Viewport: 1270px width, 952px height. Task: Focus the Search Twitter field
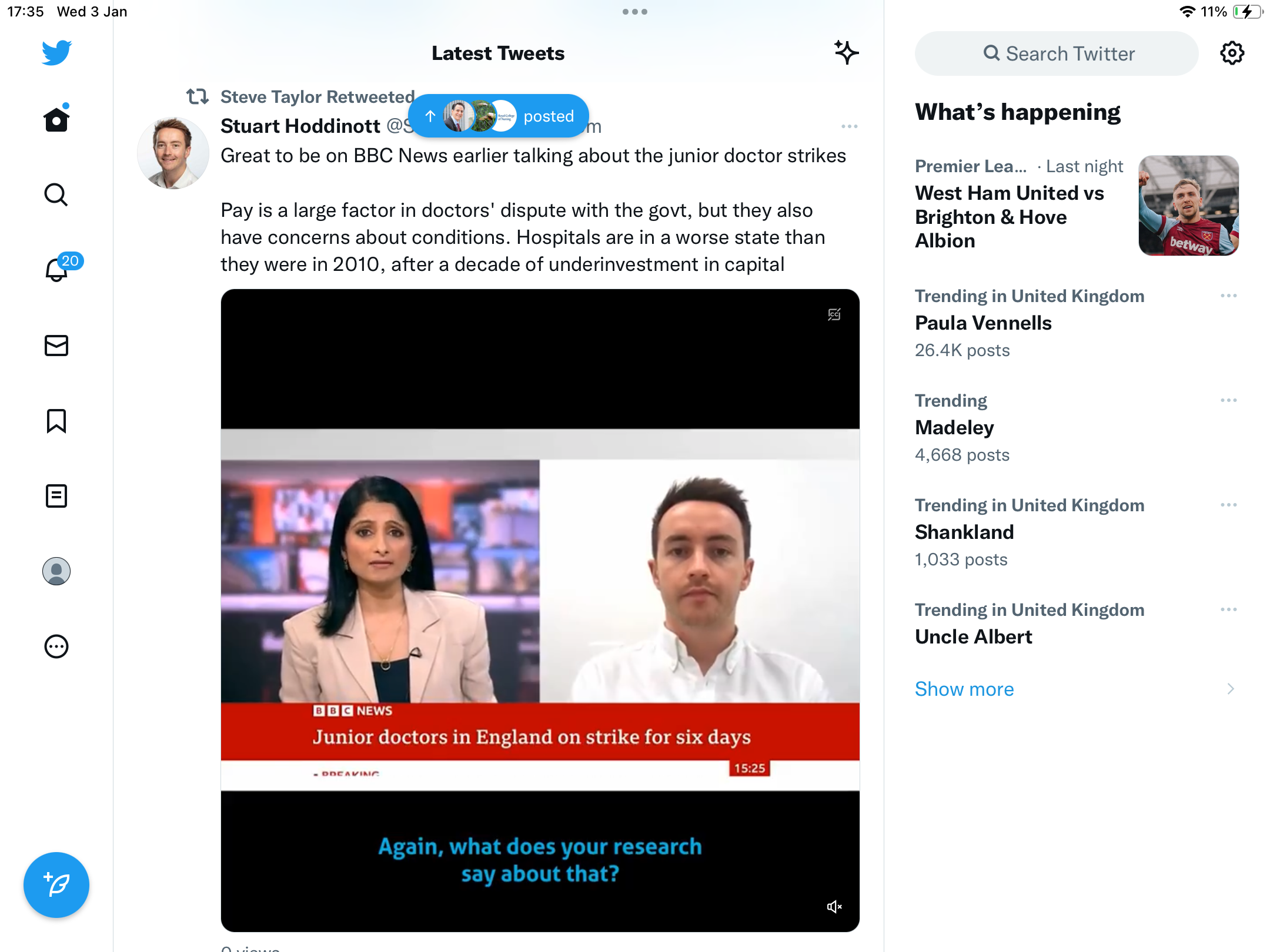tap(1056, 53)
